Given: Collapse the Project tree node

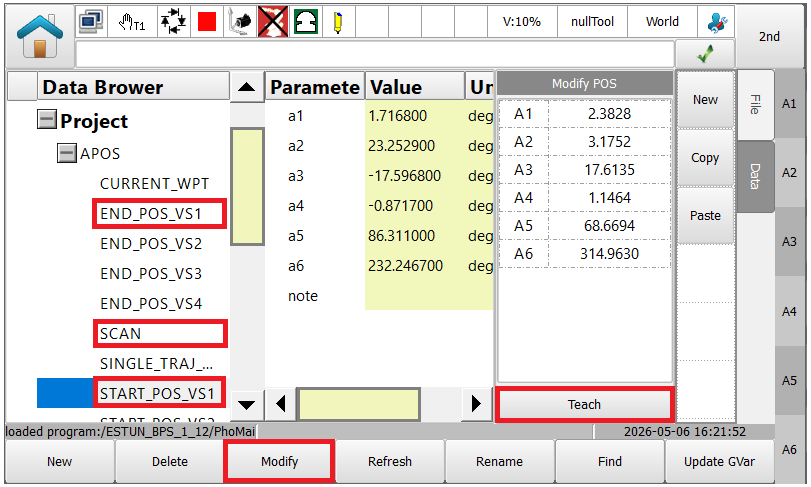Looking at the screenshot, I should click(x=47, y=120).
